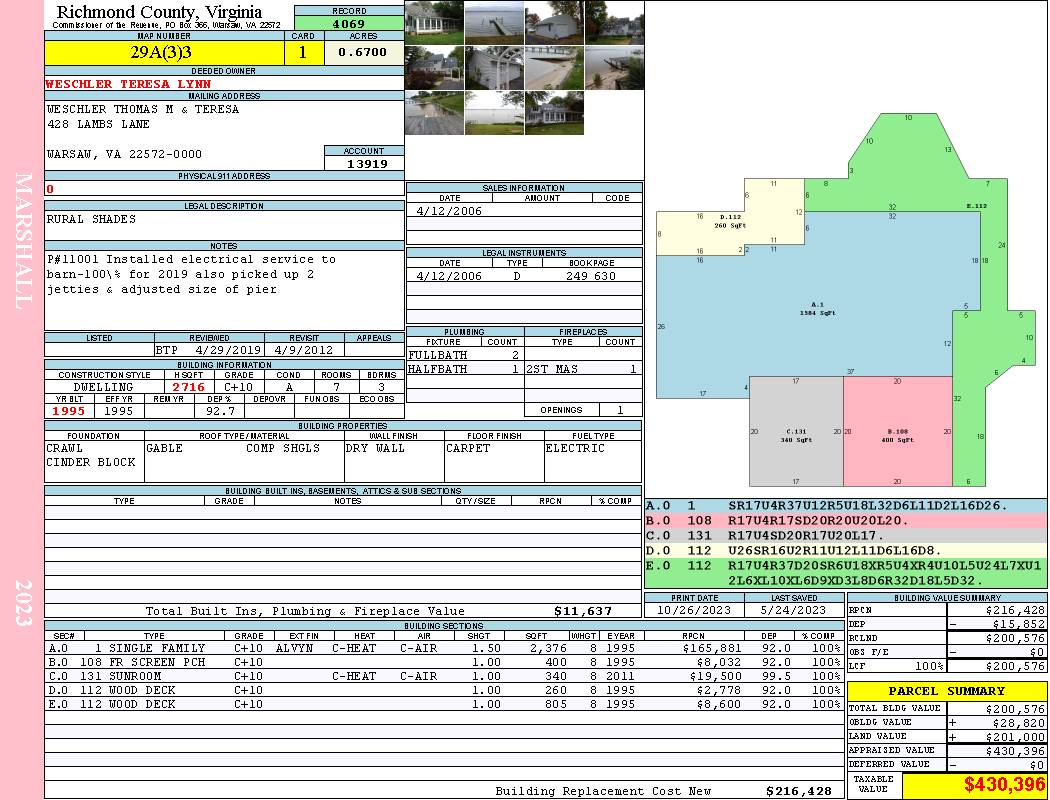Click the map number field 29A(3)3
The width and height of the screenshot is (1050, 800).
point(164,52)
